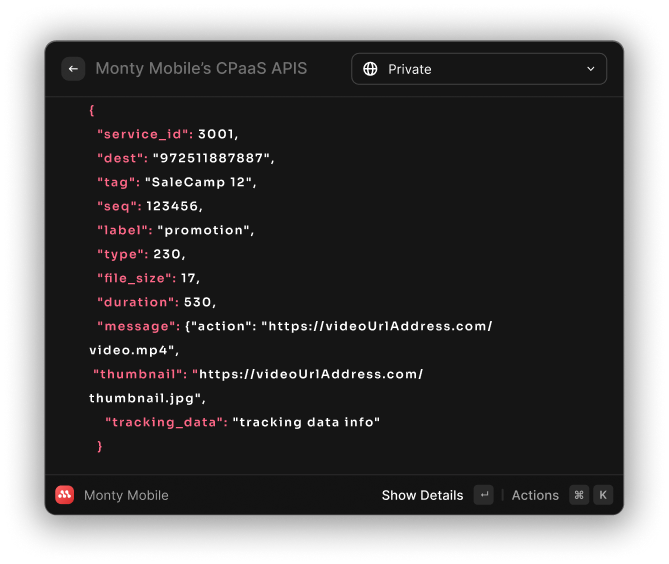Click the value "SaleCamp 12"
The image size is (669, 564).
pyautogui.click(x=198, y=182)
